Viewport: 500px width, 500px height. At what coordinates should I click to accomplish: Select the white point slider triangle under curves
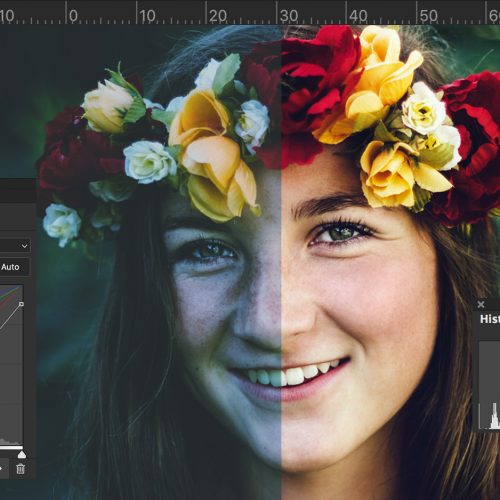(21, 454)
